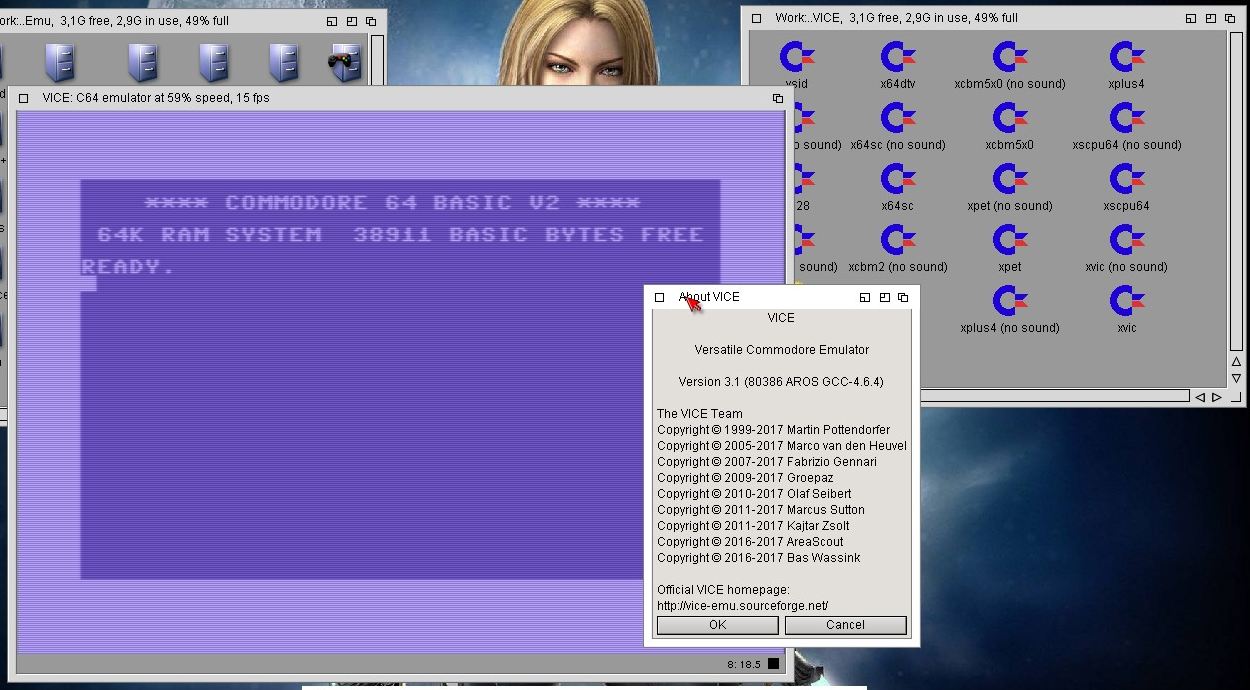Click the down scroll arrow in Work:..VICE window

1236,379
